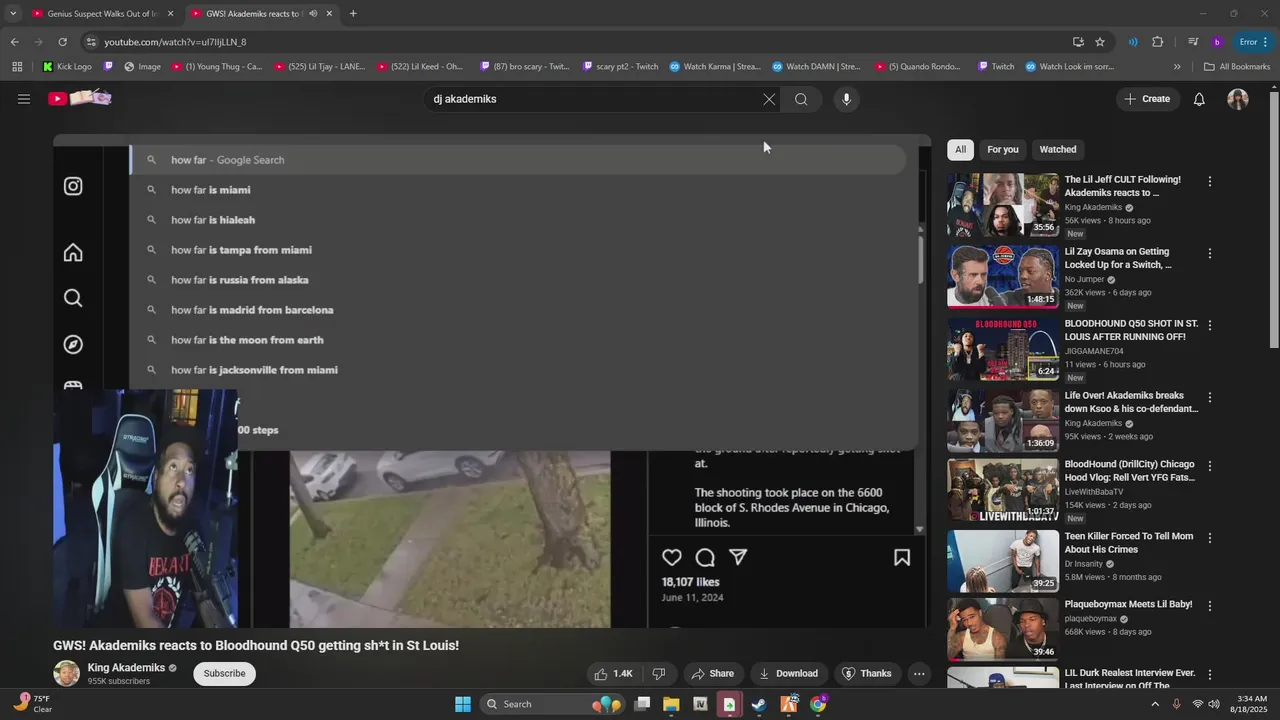This screenshot has width=1280, height=720.
Task: Open more actions ellipsis under video
Action: coord(919,674)
